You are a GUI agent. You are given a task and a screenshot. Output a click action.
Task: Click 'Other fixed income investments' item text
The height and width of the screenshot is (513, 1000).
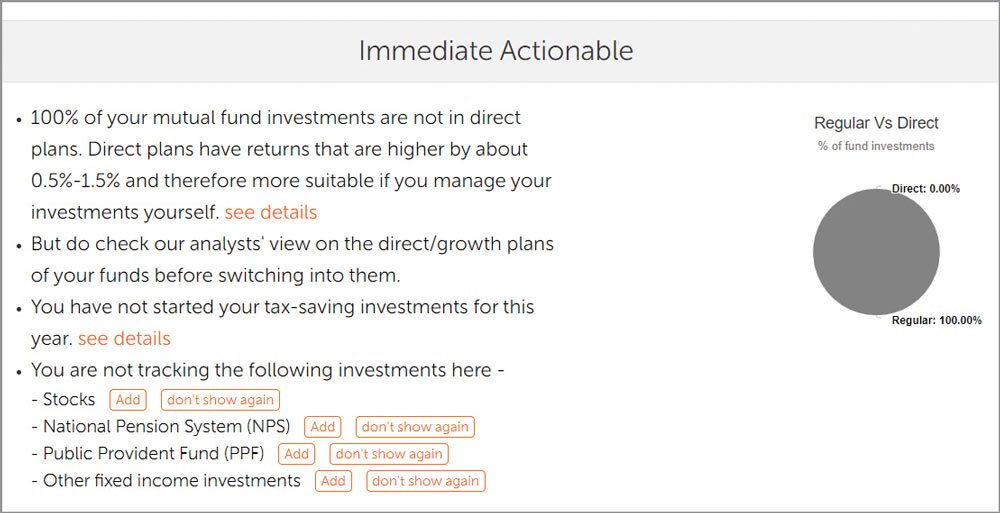pos(171,480)
